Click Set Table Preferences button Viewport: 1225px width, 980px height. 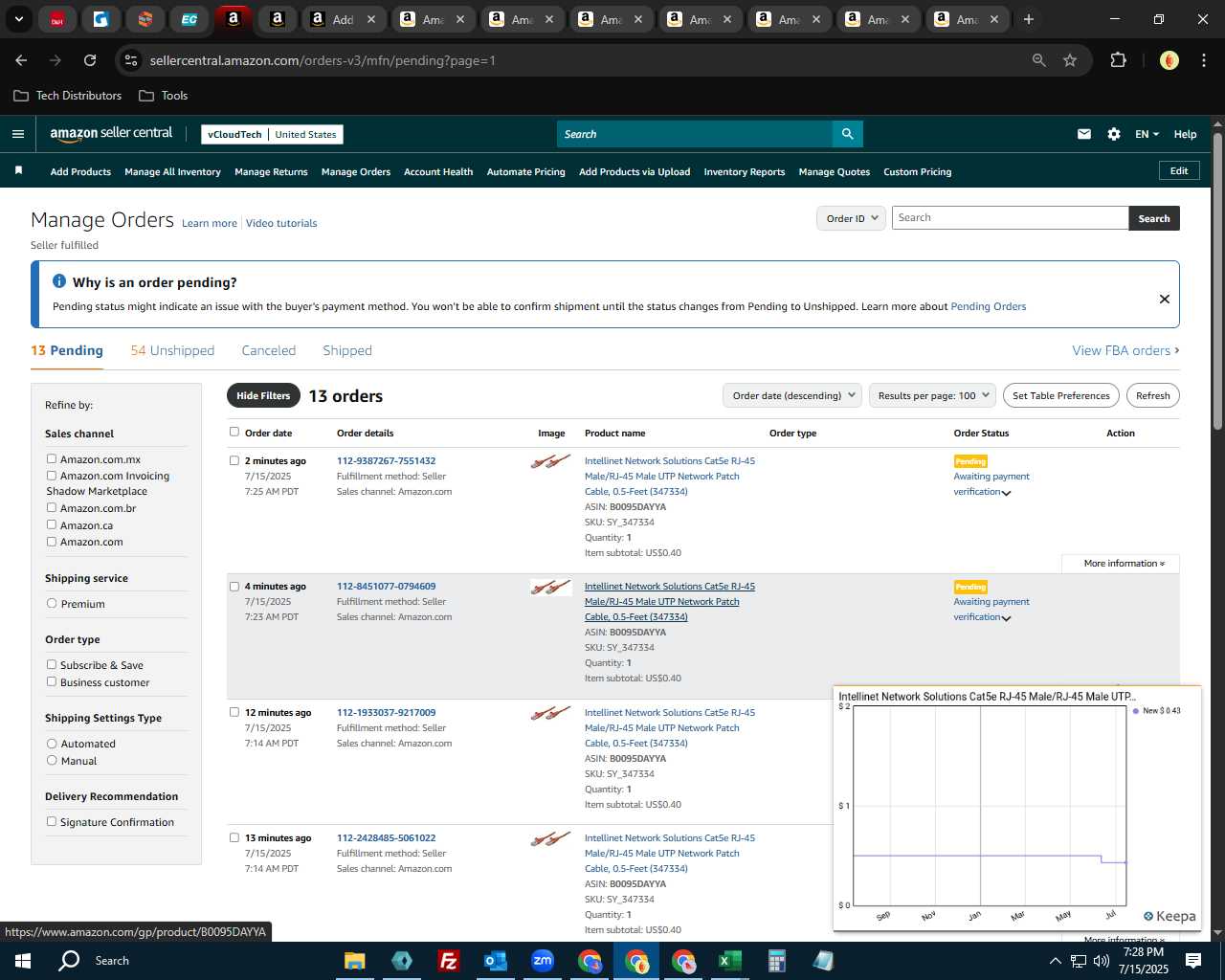[x=1061, y=395]
